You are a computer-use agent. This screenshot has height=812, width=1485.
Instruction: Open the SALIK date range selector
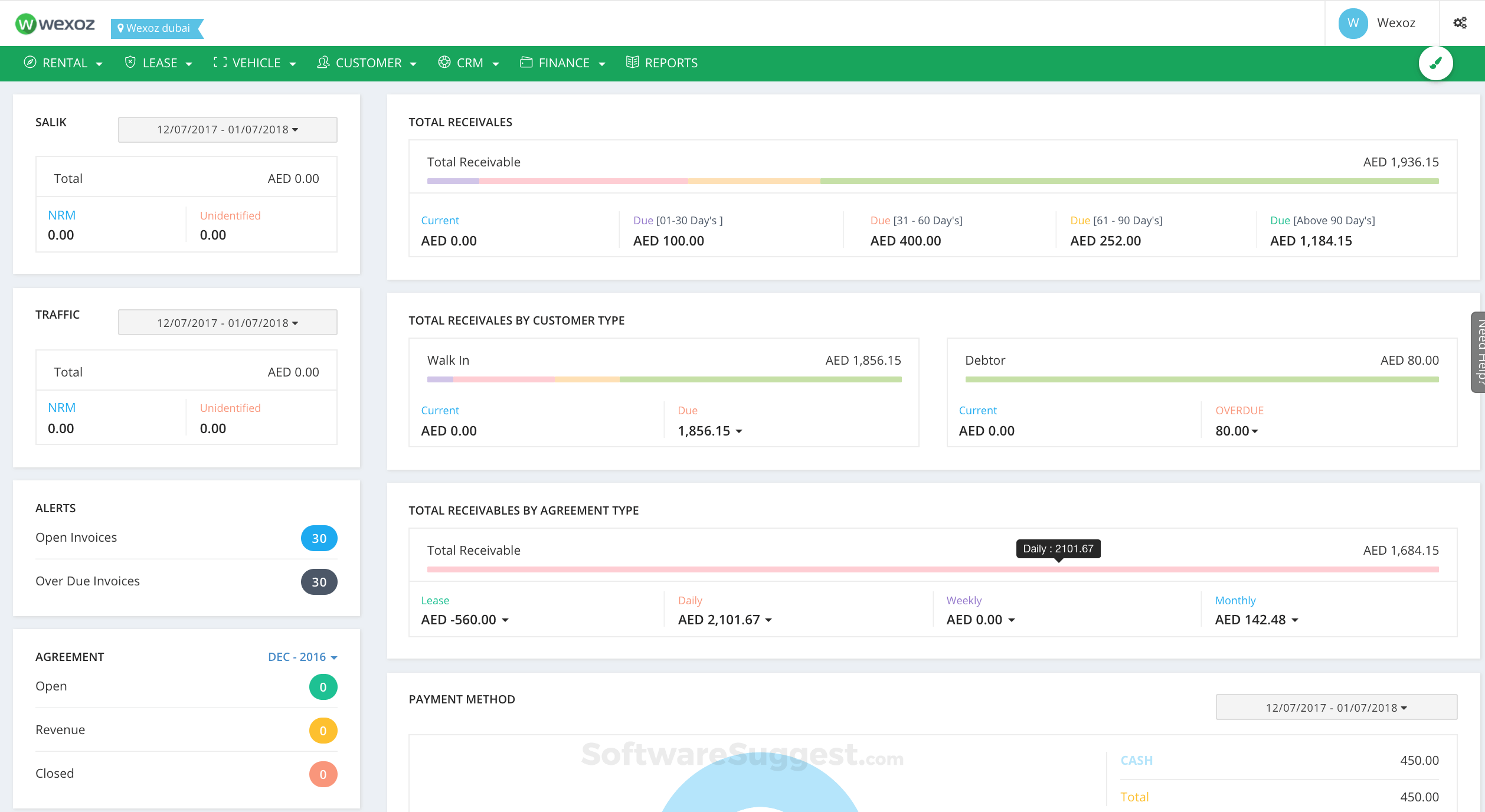(227, 129)
